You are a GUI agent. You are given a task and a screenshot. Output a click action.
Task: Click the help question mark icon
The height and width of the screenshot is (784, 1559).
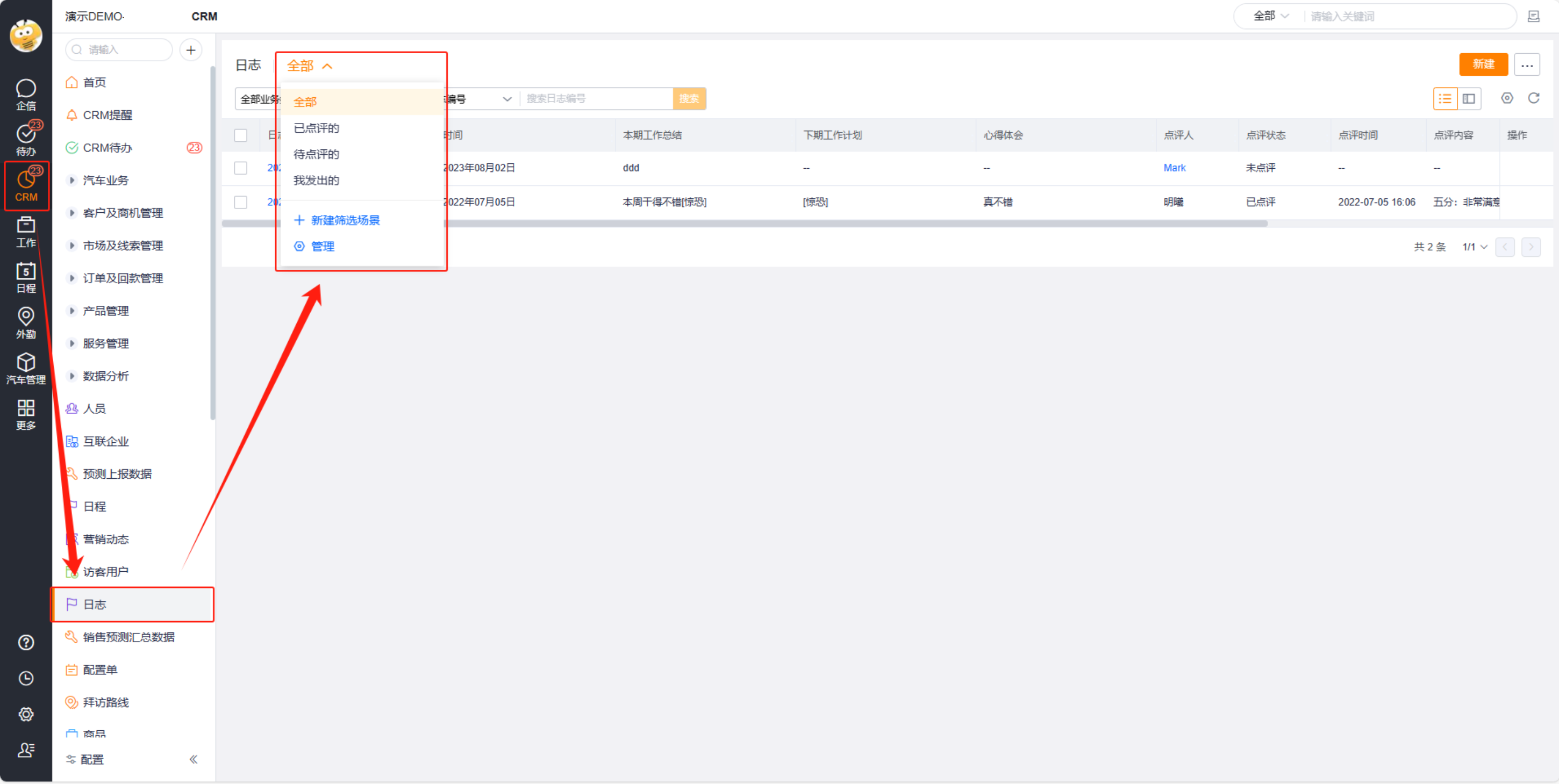(x=26, y=643)
